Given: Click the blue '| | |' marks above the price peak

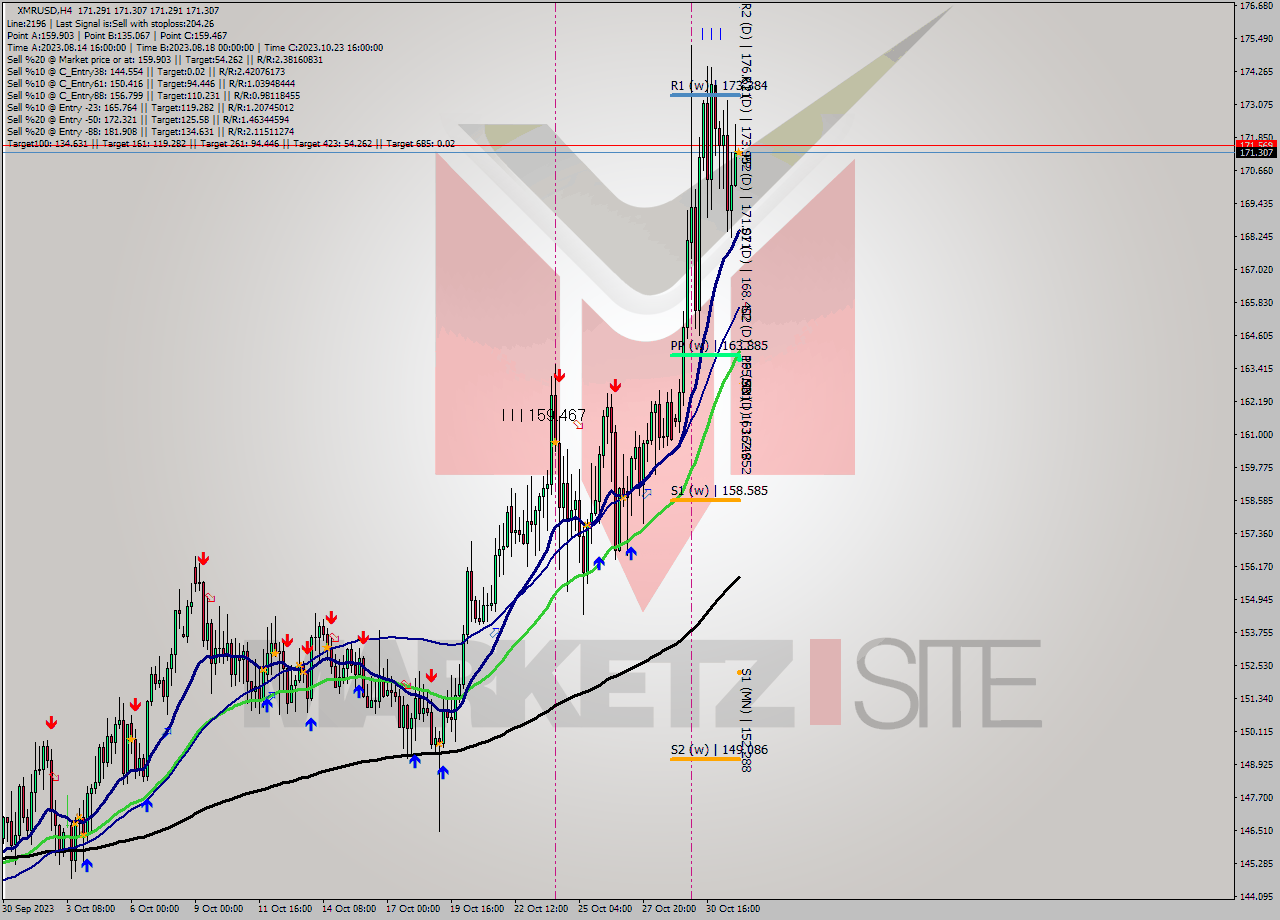Looking at the screenshot, I should 711,34.
